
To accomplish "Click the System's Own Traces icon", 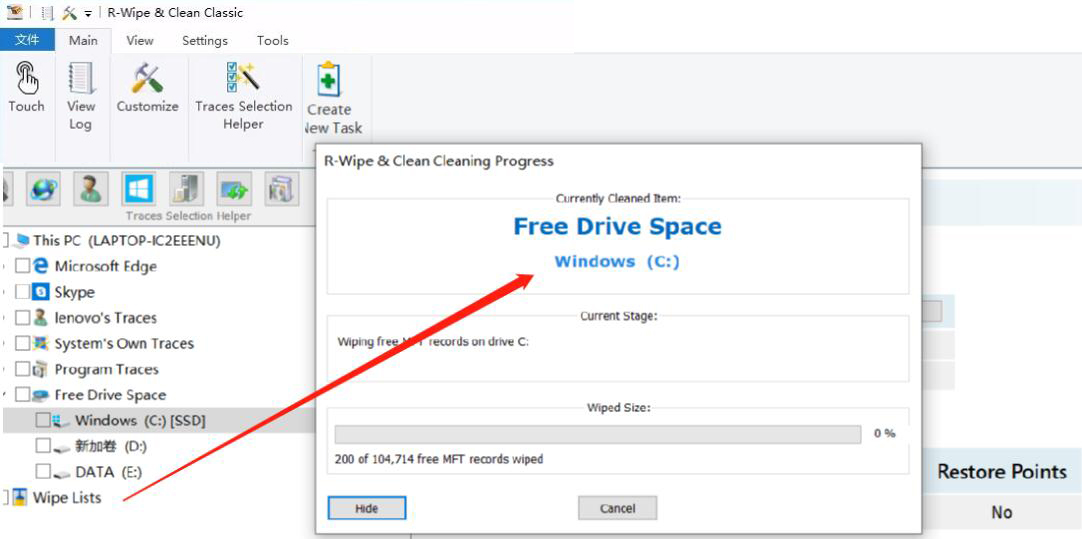I will (41, 343).
